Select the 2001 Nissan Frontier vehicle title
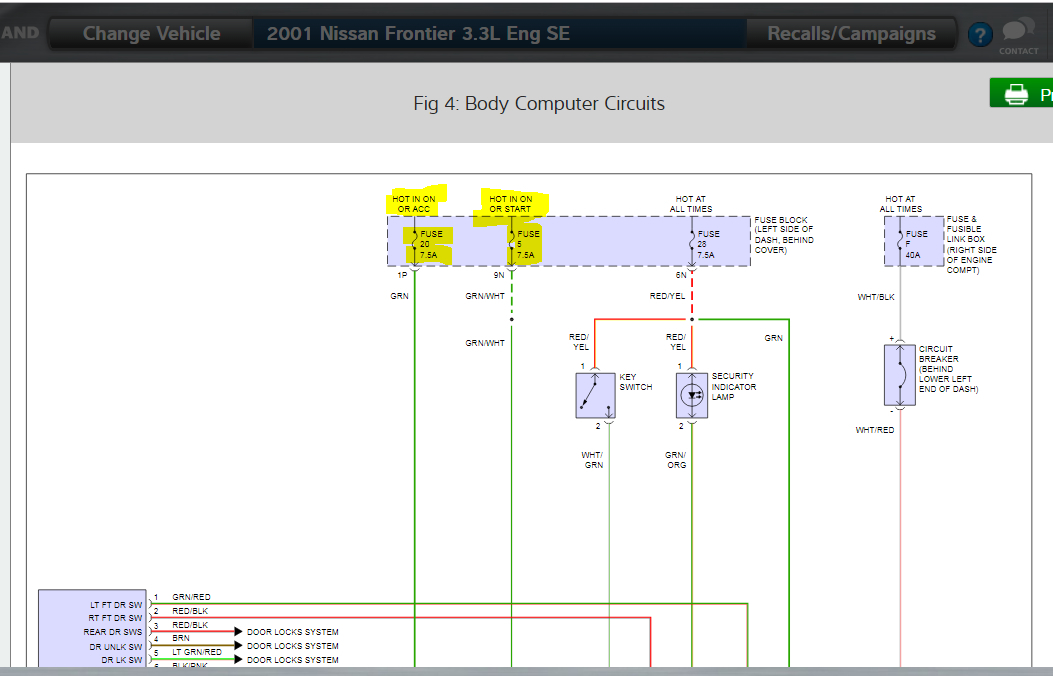 pos(418,34)
